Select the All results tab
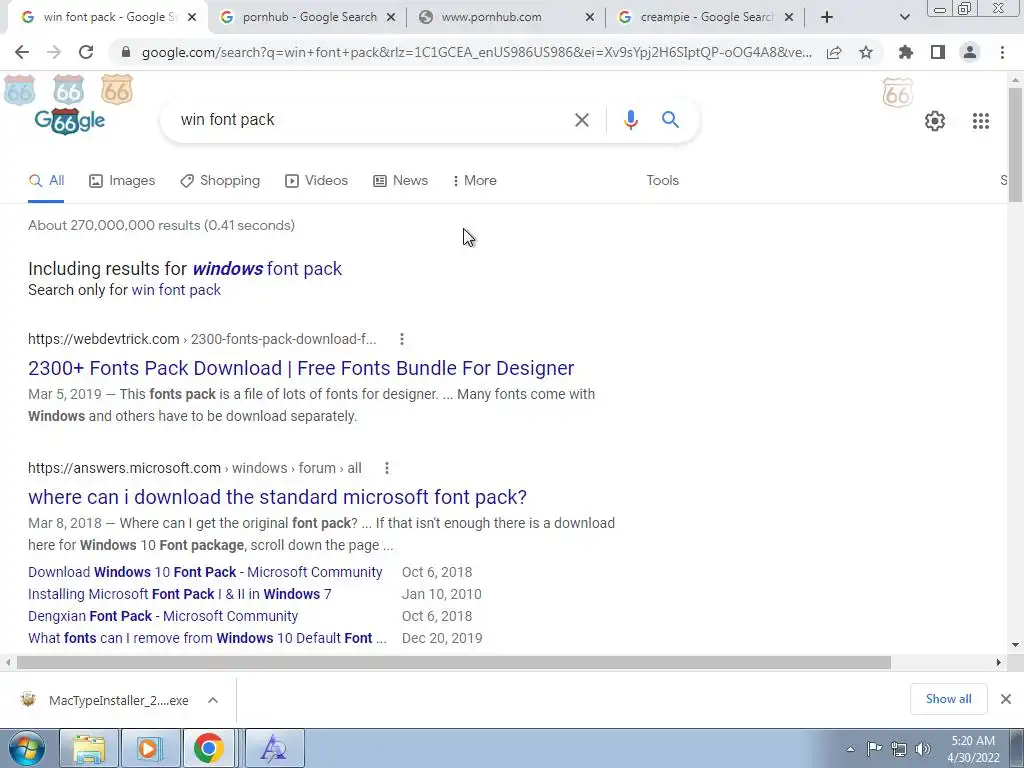 pyautogui.click(x=46, y=181)
